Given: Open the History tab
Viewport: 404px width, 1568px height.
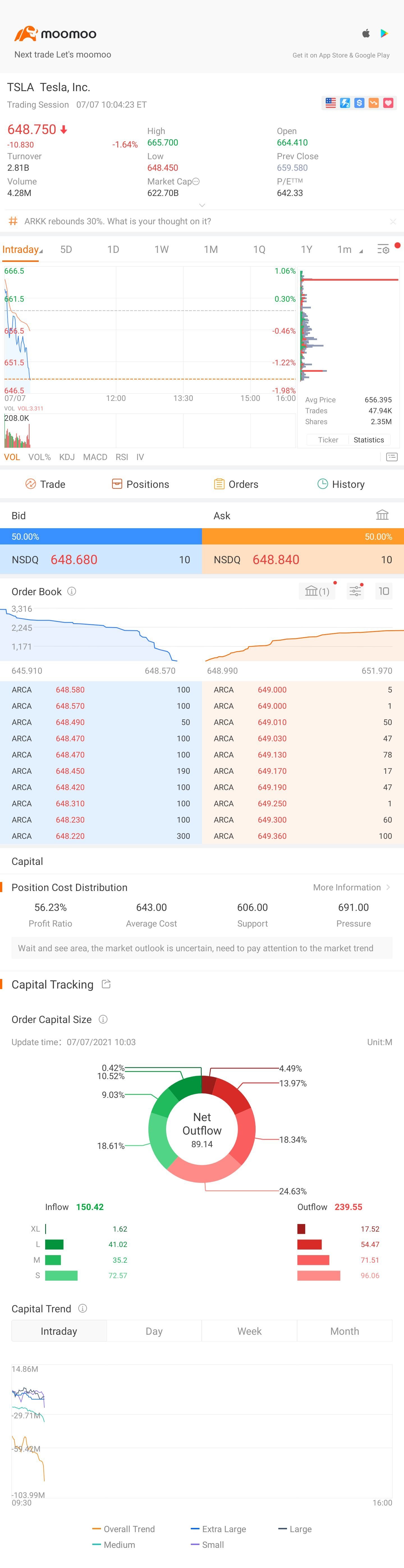Looking at the screenshot, I should [x=341, y=484].
